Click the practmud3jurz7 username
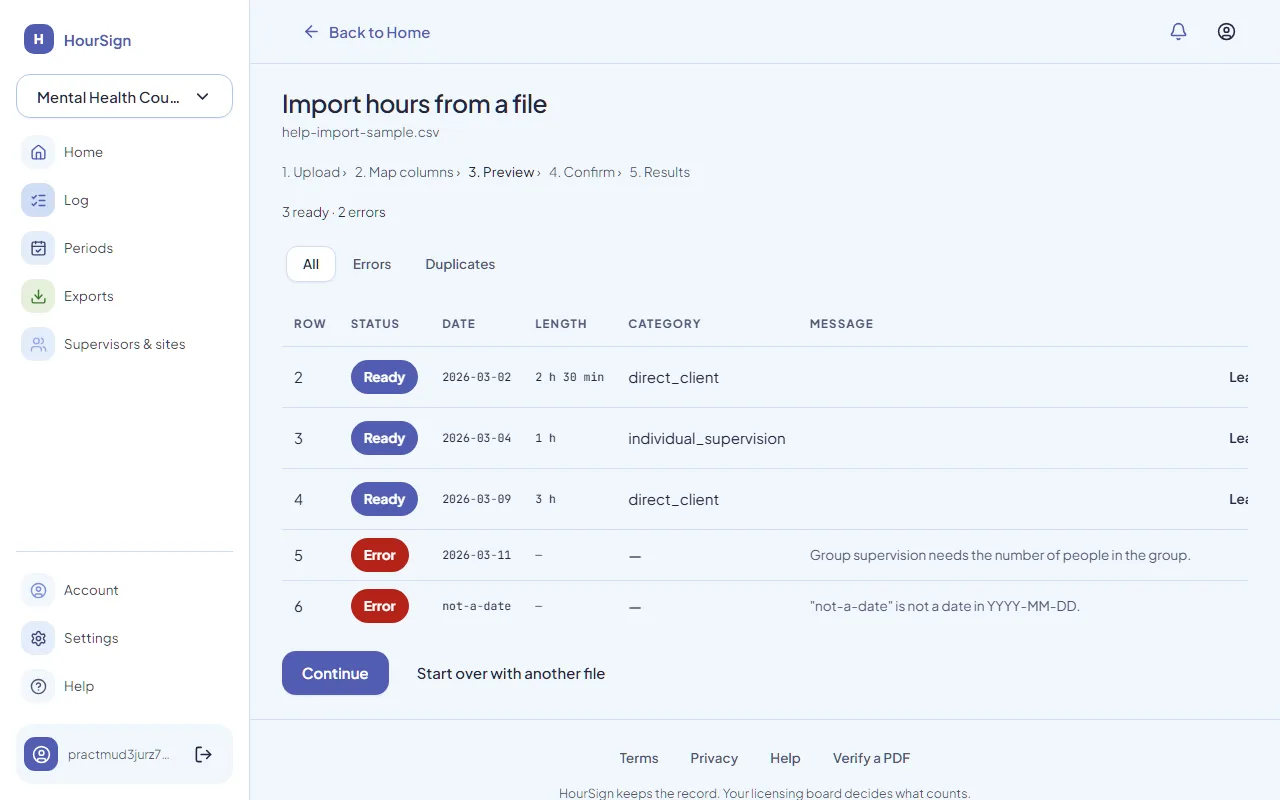Image resolution: width=1280 pixels, height=800 pixels. [119, 754]
